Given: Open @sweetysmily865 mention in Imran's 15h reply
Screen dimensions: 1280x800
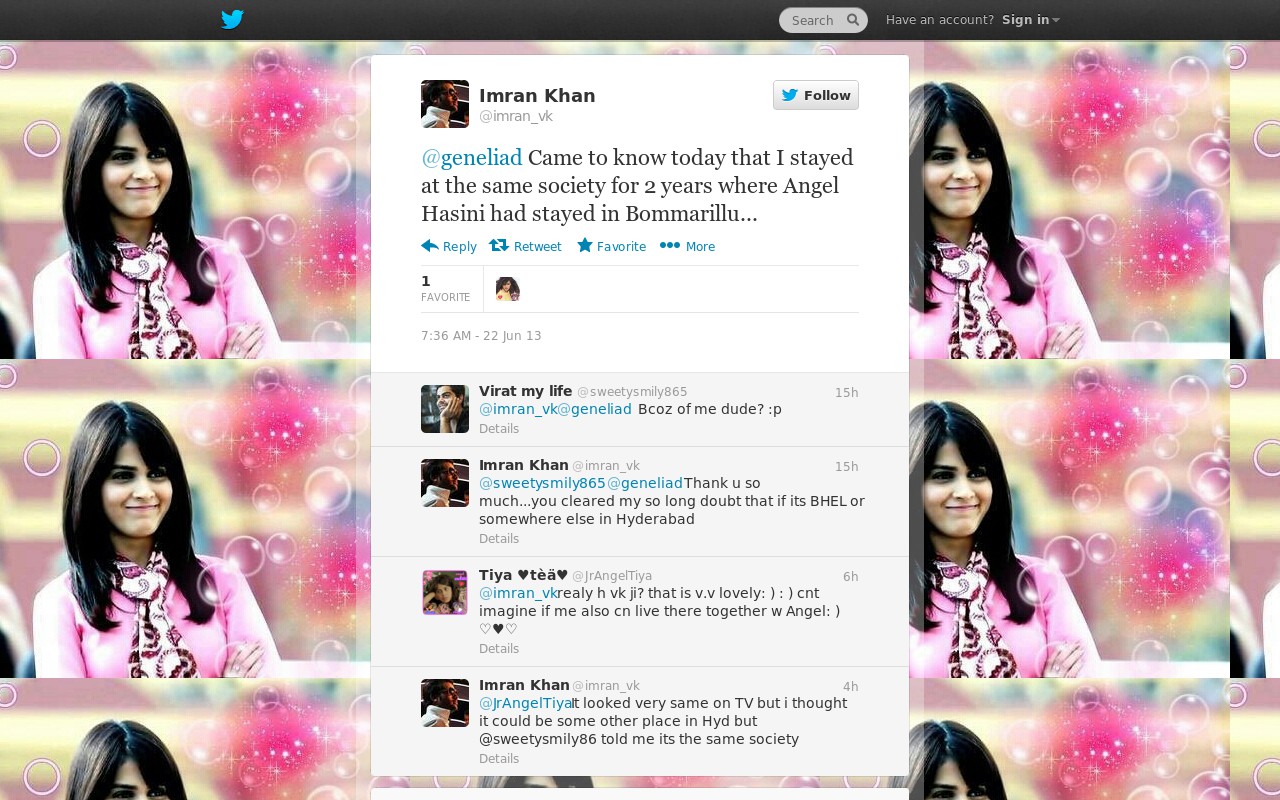Looking at the screenshot, I should tap(543, 483).
